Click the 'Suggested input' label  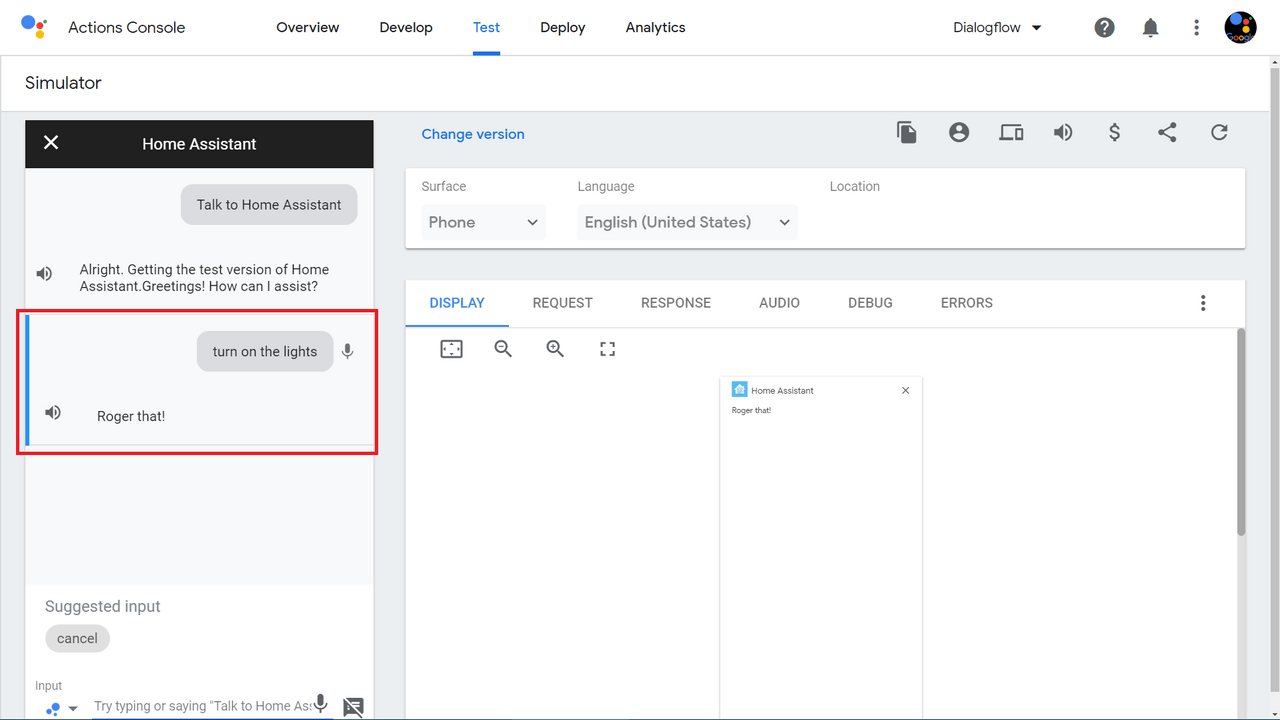(102, 606)
